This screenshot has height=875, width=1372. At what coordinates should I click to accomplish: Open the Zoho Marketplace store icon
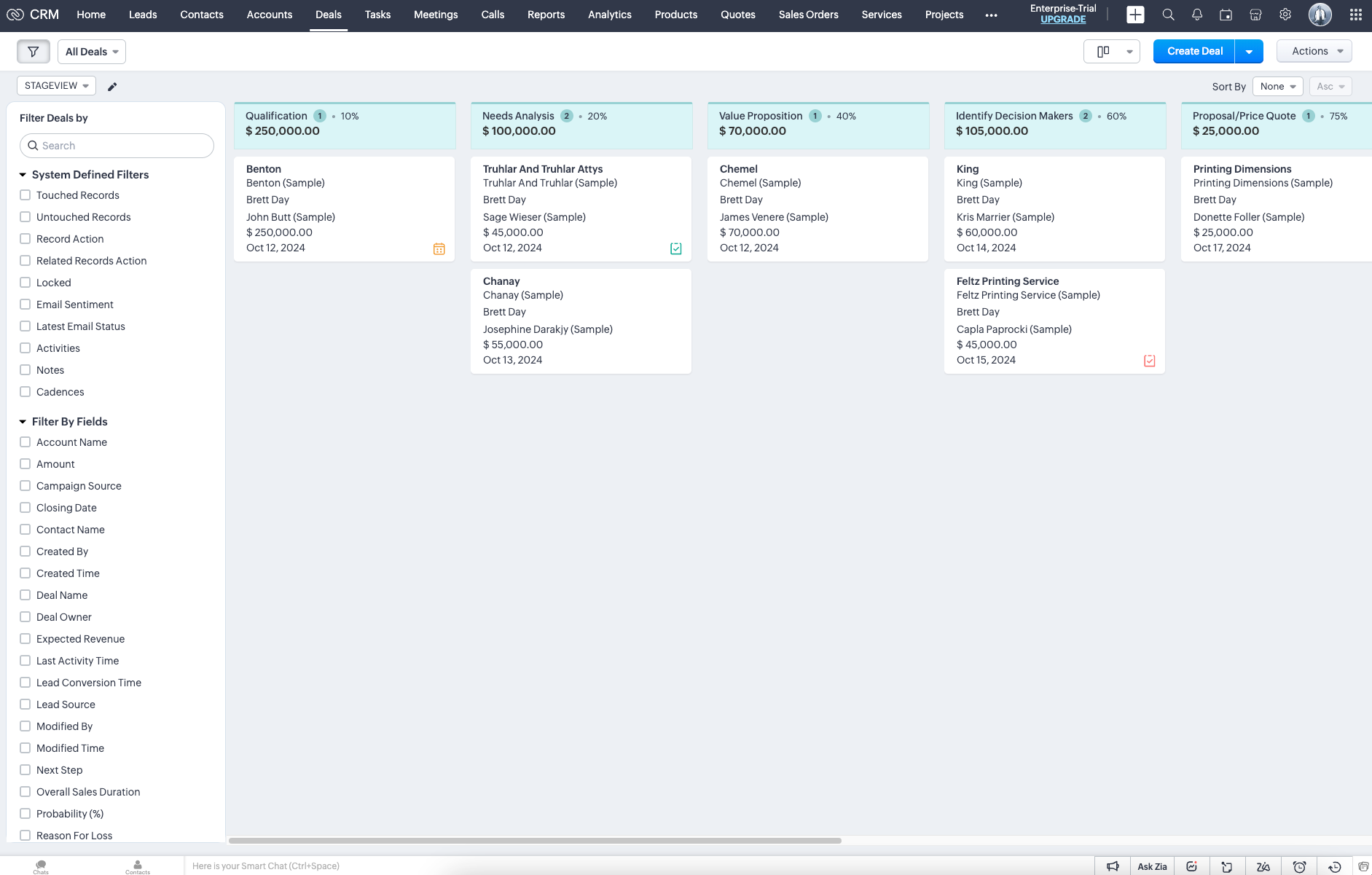click(x=1255, y=15)
